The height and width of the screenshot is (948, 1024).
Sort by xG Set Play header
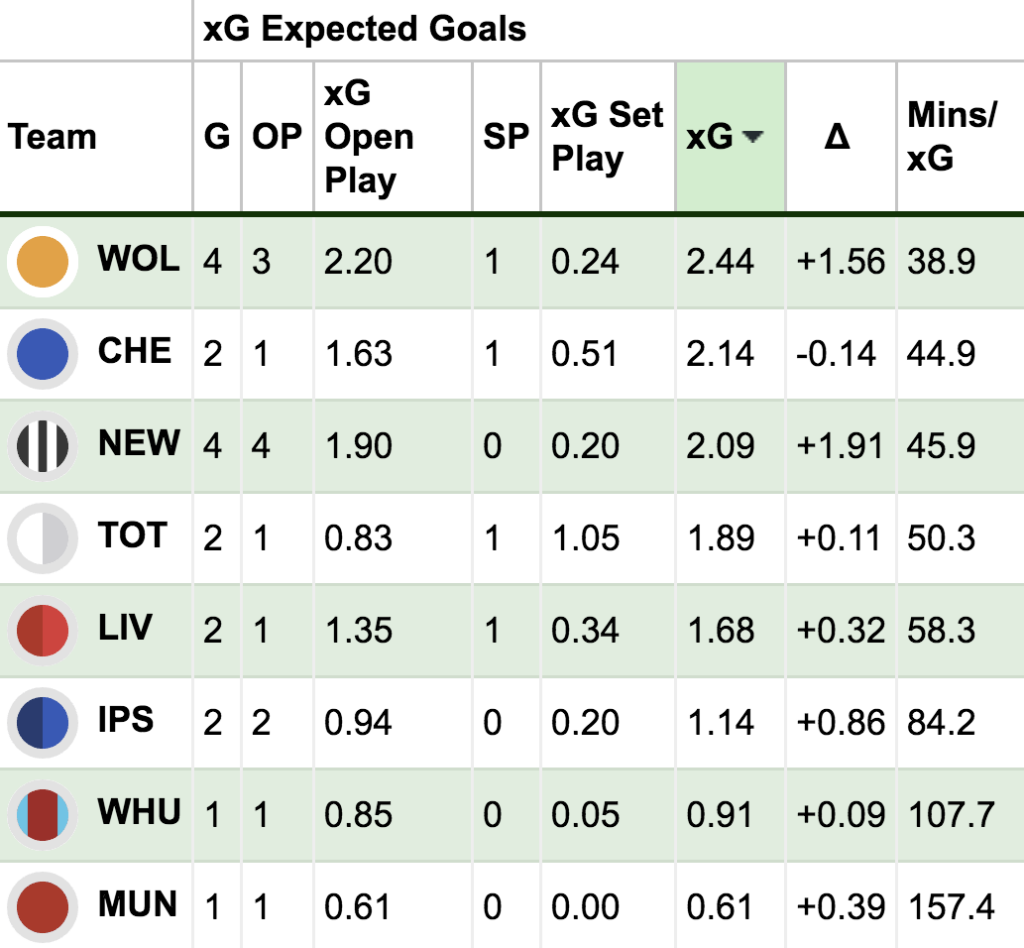point(607,136)
